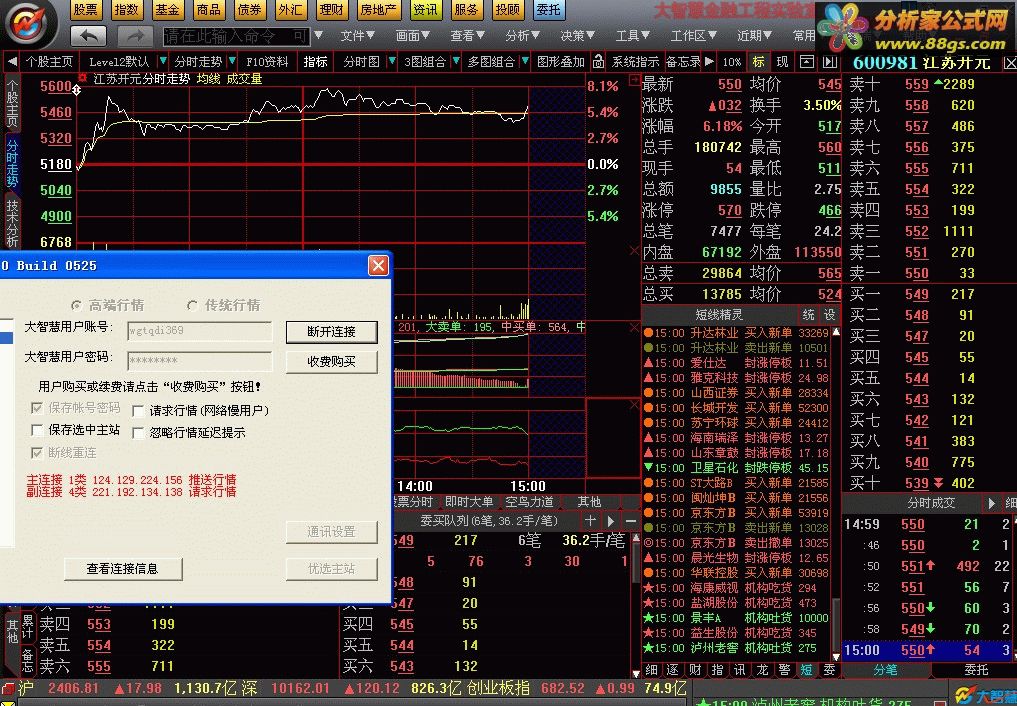
Task: Click the 设 button in 短线精灵 header
Action: [828, 314]
